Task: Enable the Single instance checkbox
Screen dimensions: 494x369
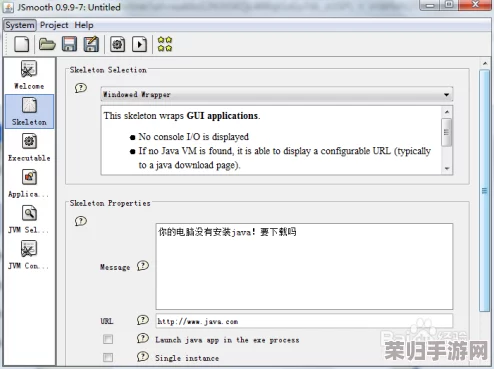Action: [x=108, y=358]
